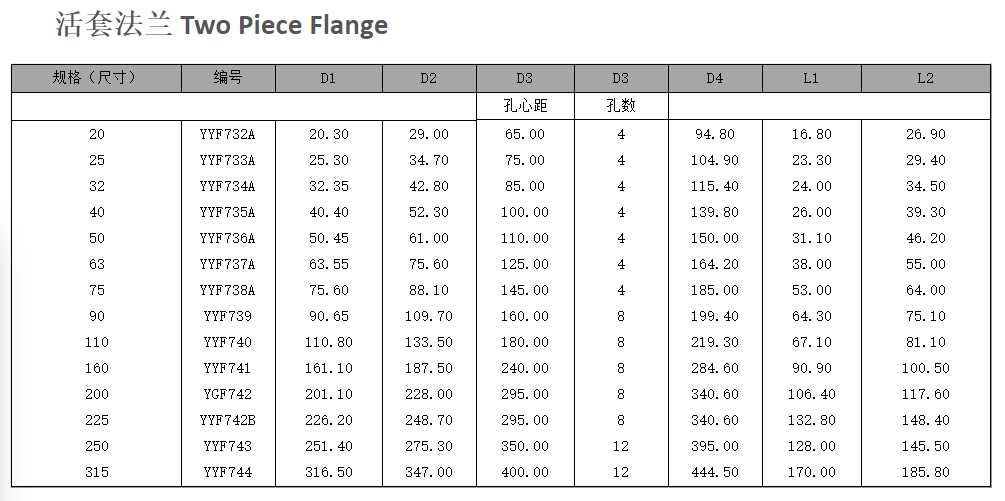
Task: Click the D4 value 444.50
Action: coord(715,472)
